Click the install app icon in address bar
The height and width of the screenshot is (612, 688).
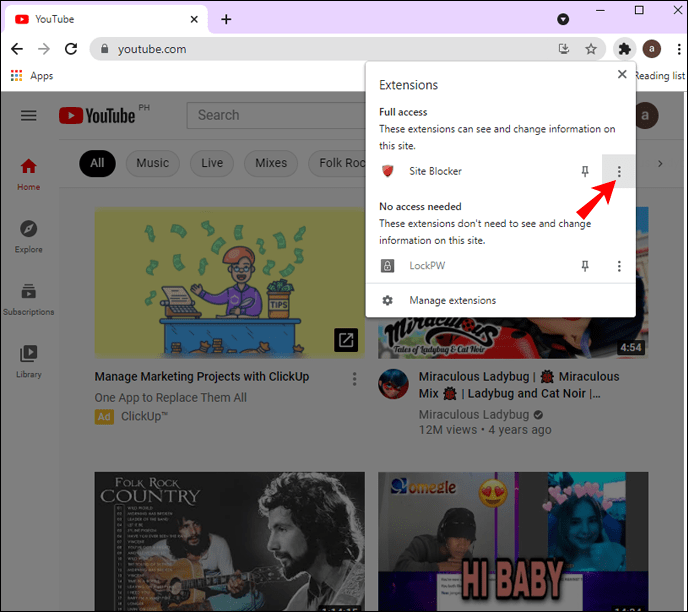(564, 49)
